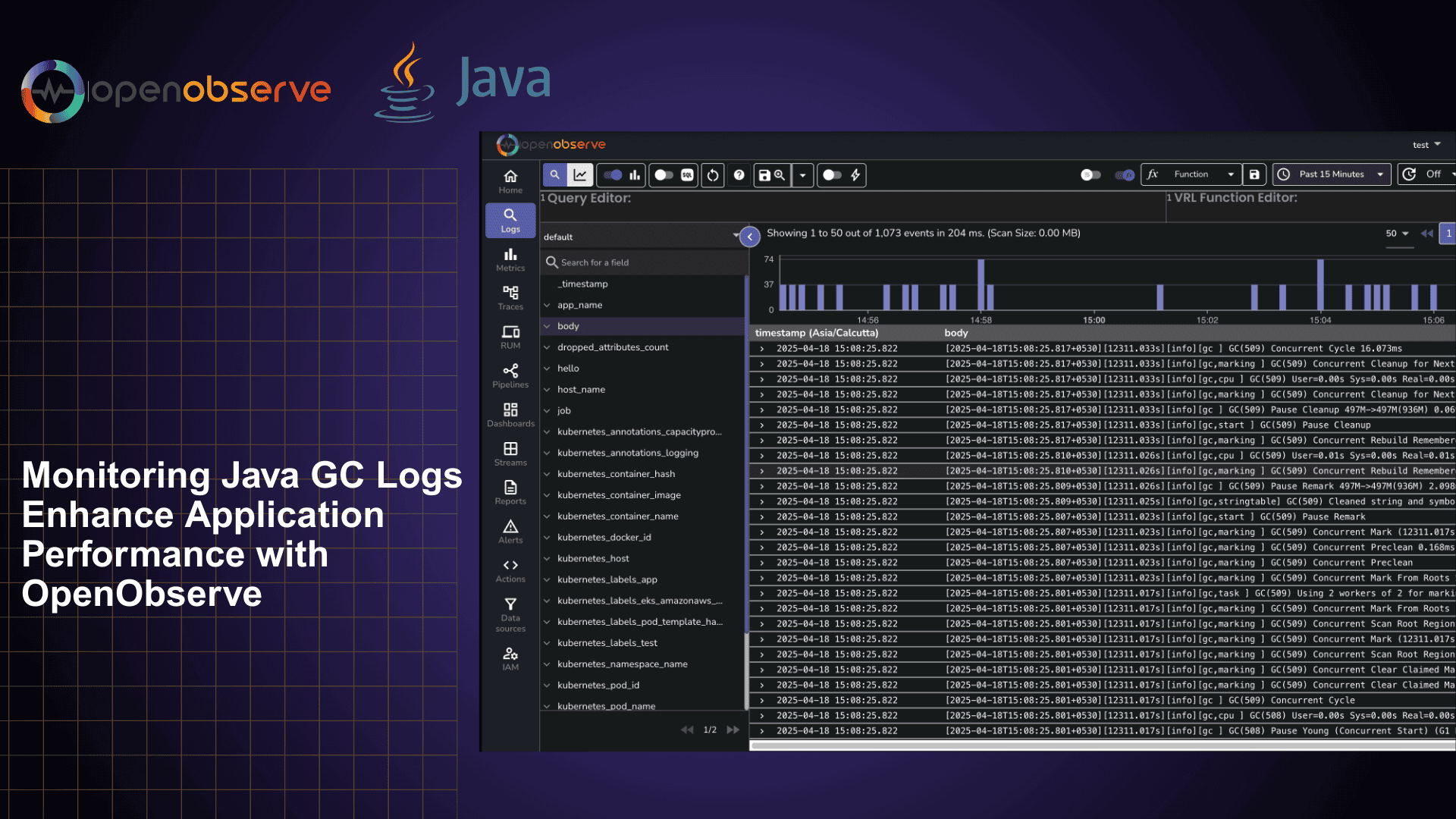Navigate to Dashboards from the sidebar
This screenshot has width=1456, height=819.
pyautogui.click(x=510, y=413)
